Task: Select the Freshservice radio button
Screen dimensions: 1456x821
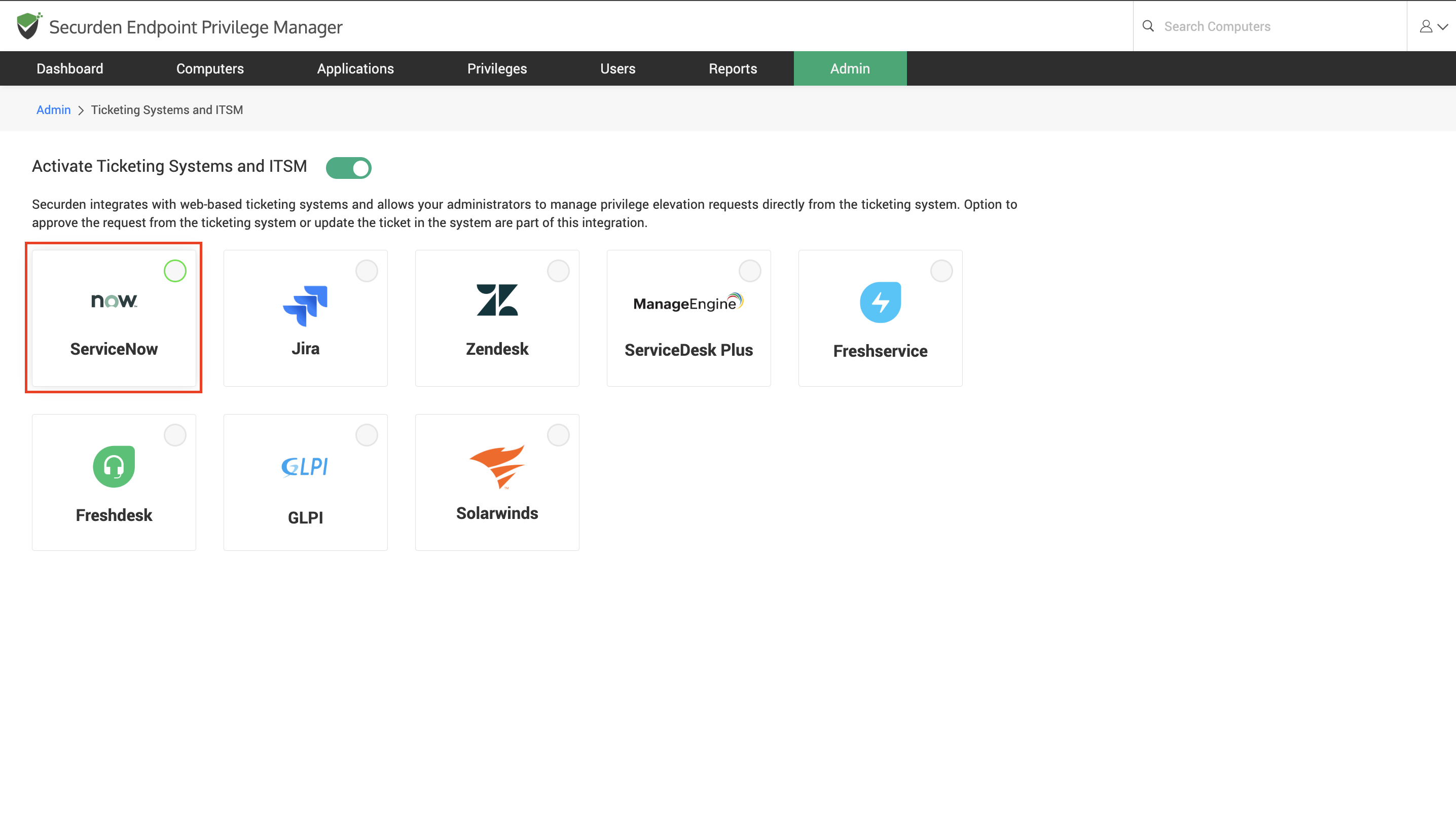Action: pos(941,271)
